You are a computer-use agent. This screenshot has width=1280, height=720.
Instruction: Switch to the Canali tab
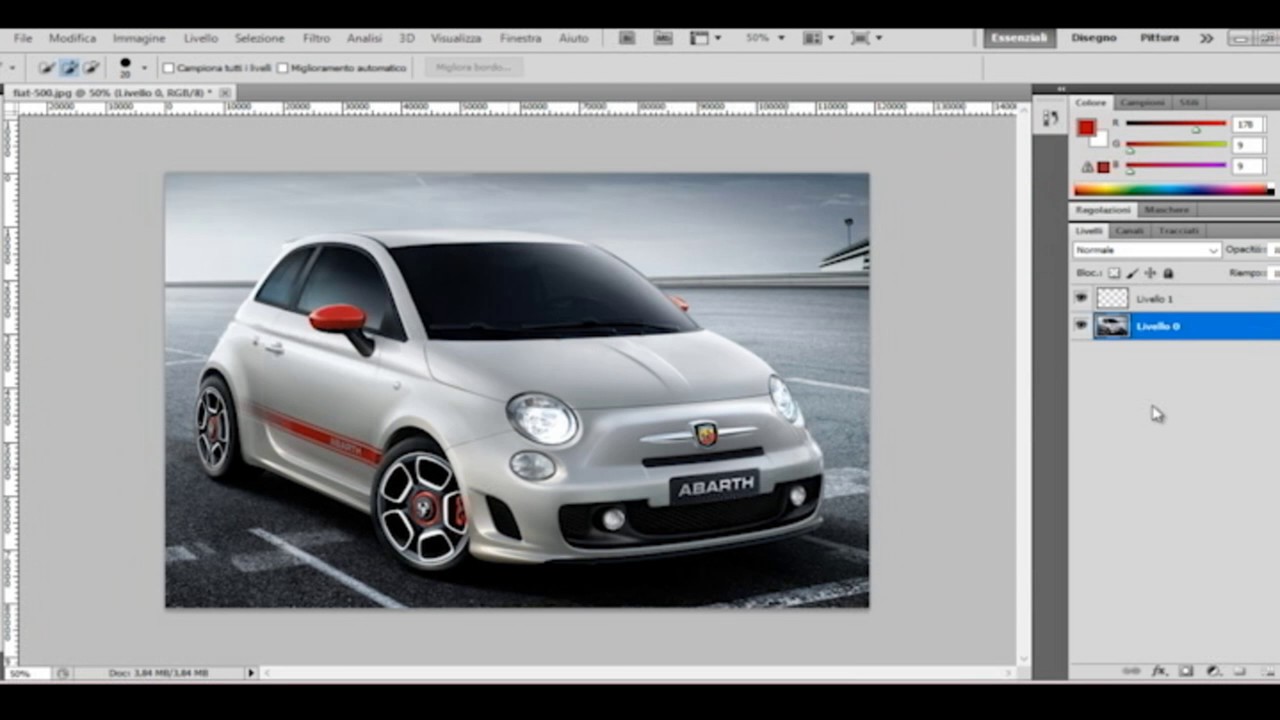(x=1129, y=231)
